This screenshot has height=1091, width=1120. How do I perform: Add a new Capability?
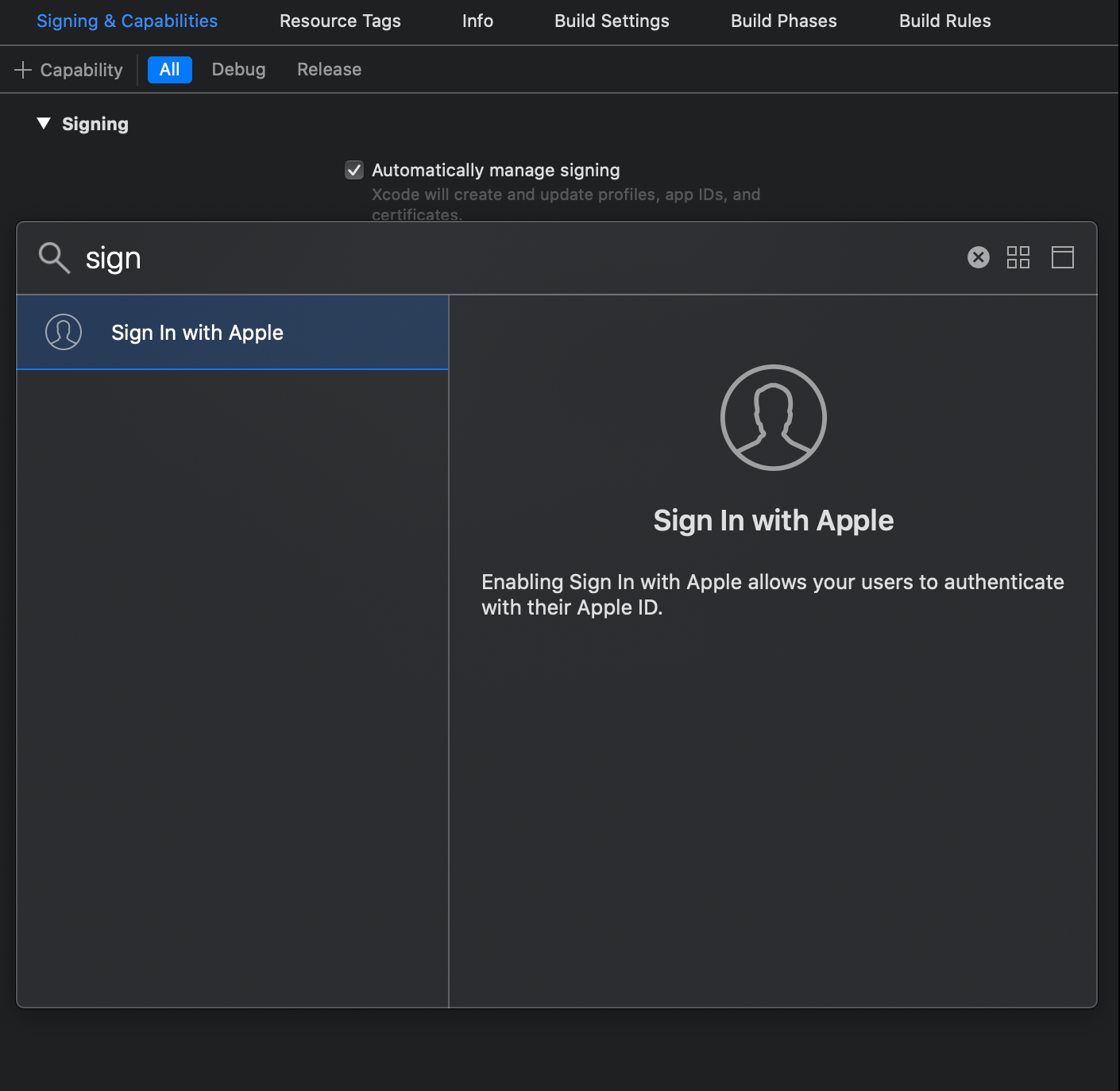[x=69, y=70]
